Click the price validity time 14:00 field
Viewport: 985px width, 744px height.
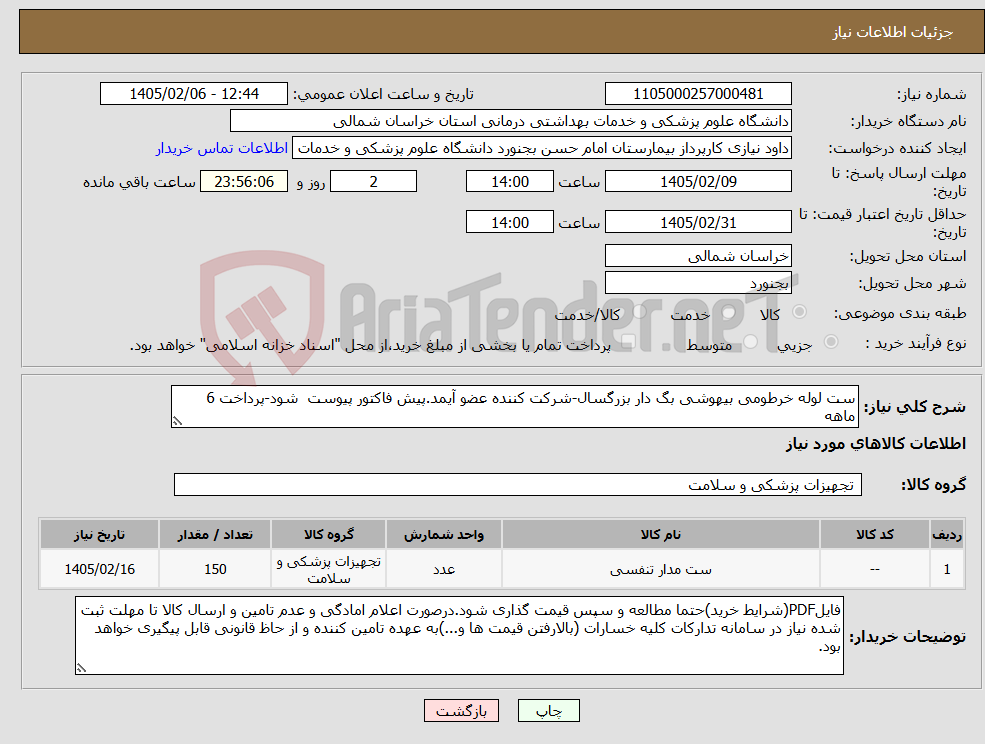[x=509, y=222]
